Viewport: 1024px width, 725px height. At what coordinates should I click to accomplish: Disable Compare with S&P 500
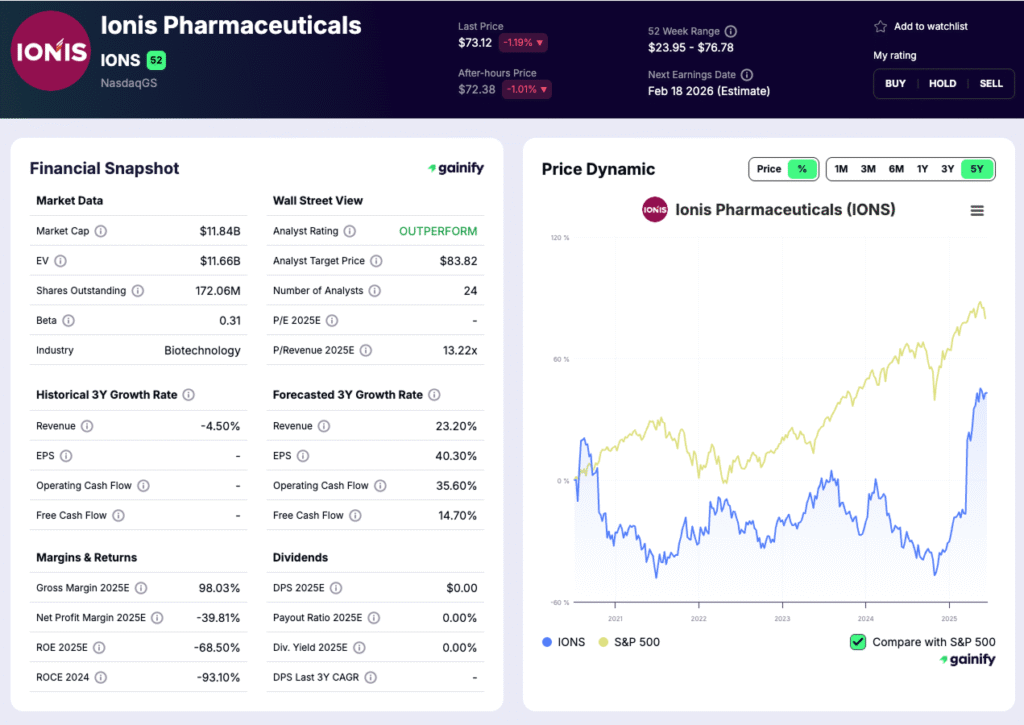(857, 643)
